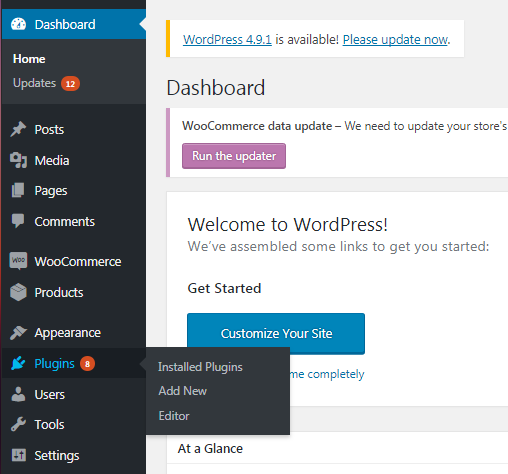Select Editor in the Plugins flyout

(x=174, y=416)
